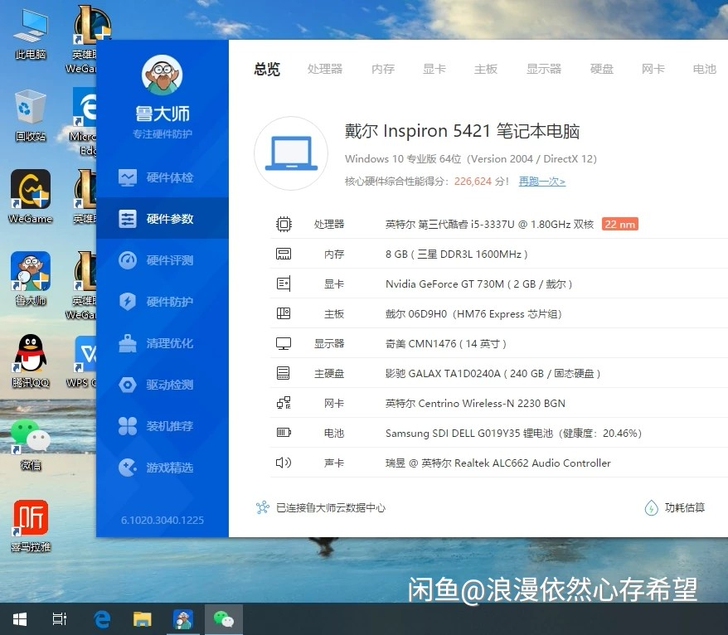Open 清理优化 sidebar item
Image resolution: width=728 pixels, height=635 pixels.
tap(162, 343)
